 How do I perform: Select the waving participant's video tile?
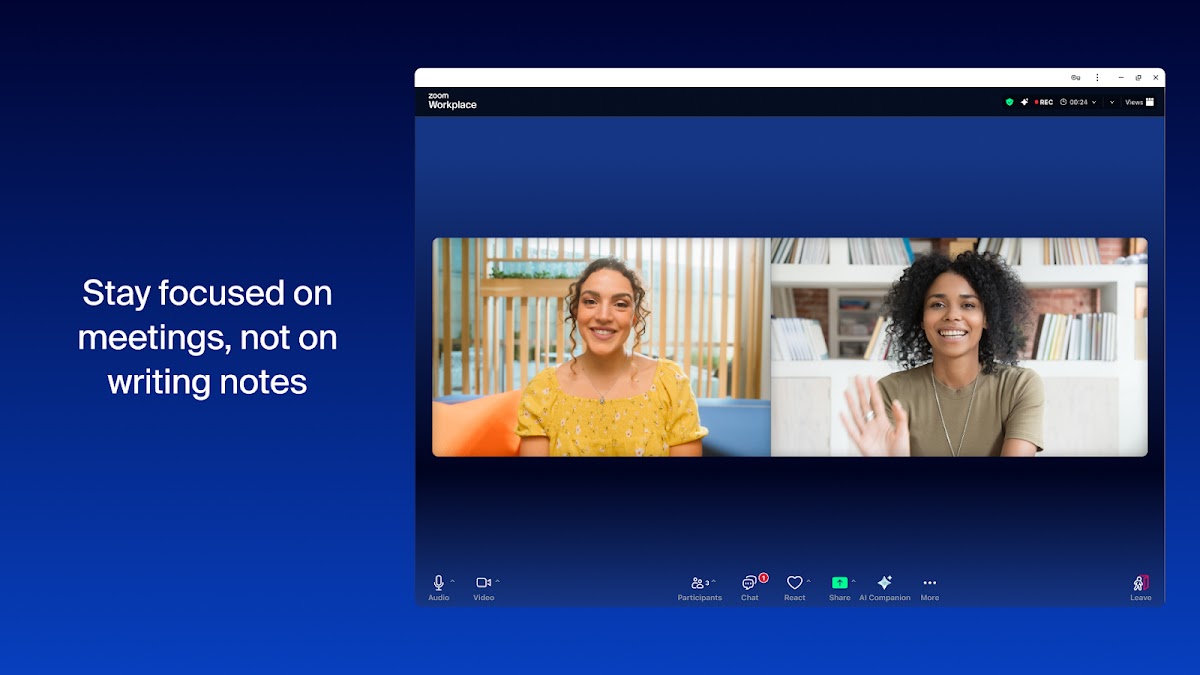click(x=959, y=347)
